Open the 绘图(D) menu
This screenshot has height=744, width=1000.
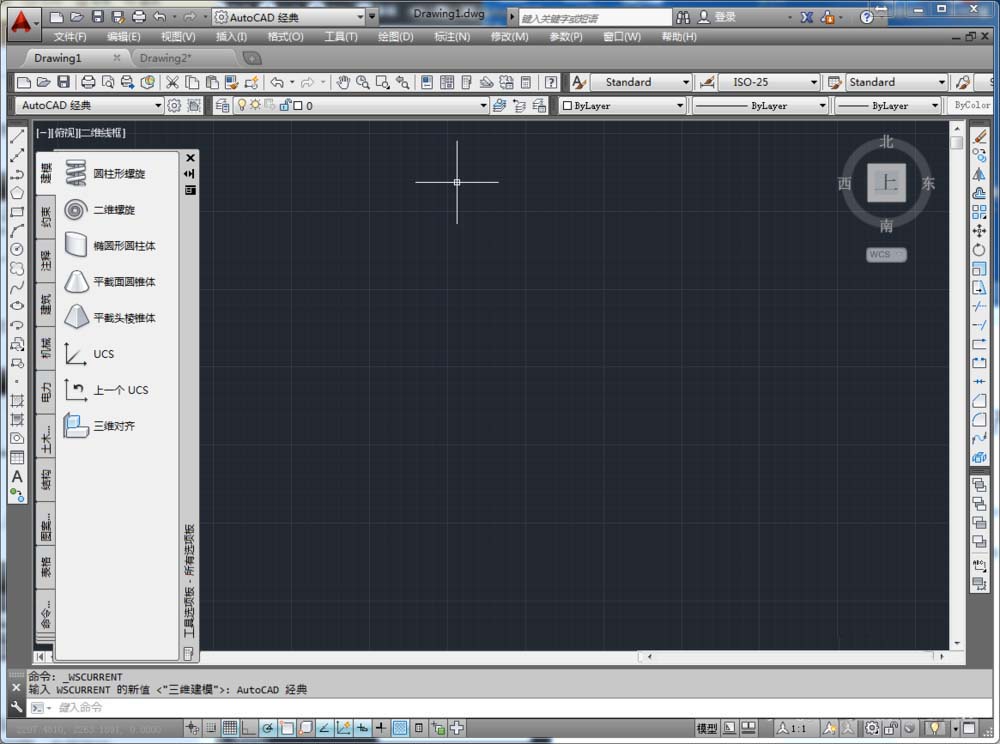tap(395, 37)
